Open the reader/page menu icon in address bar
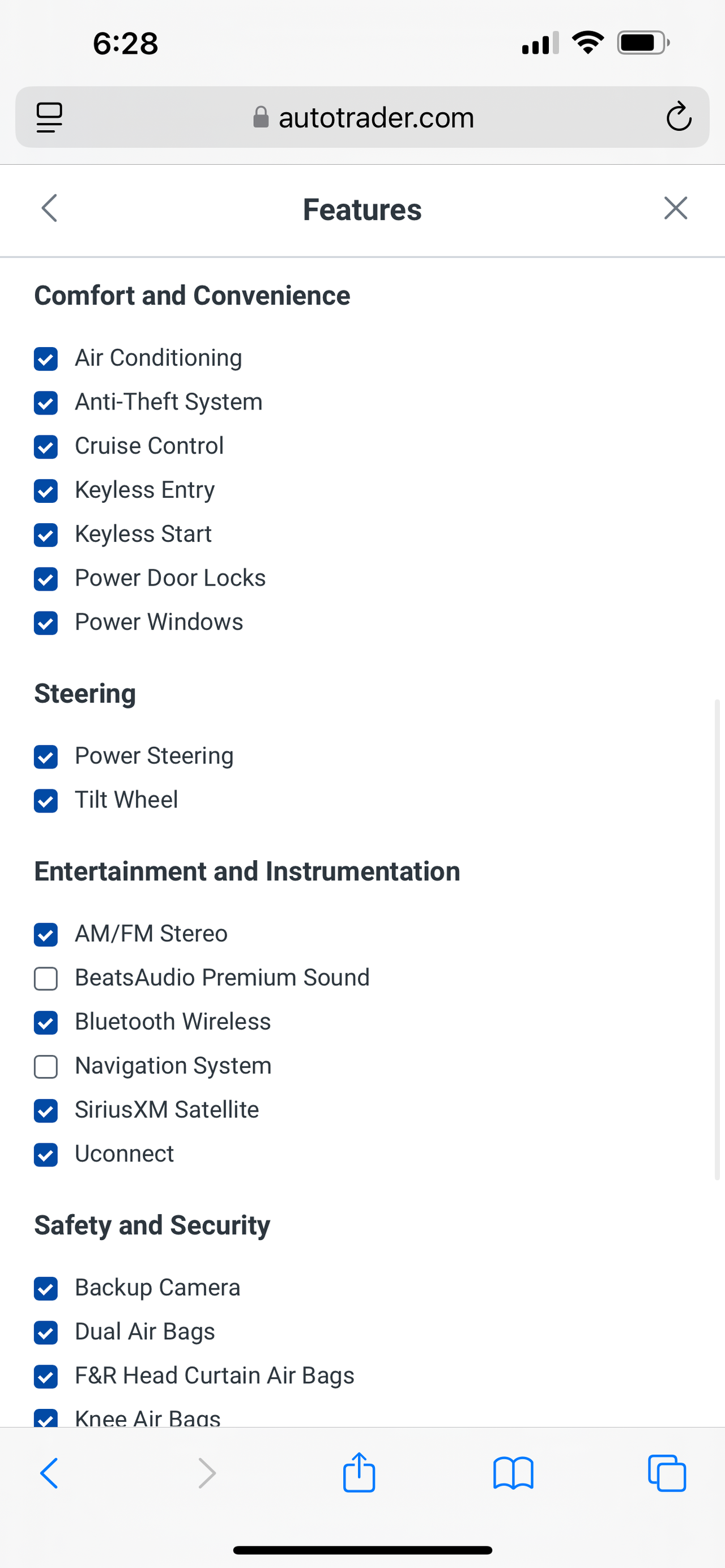725x1568 pixels. tap(49, 117)
